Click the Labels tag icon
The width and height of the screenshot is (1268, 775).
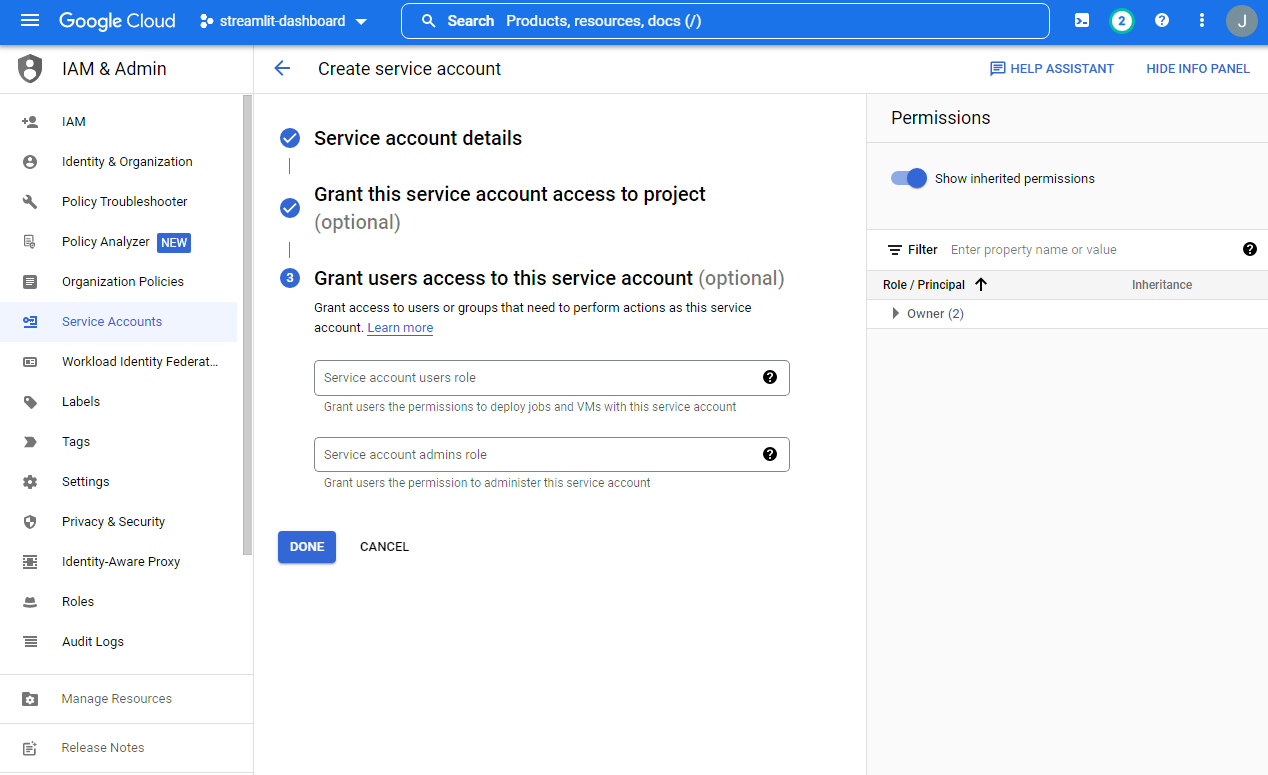(x=30, y=402)
